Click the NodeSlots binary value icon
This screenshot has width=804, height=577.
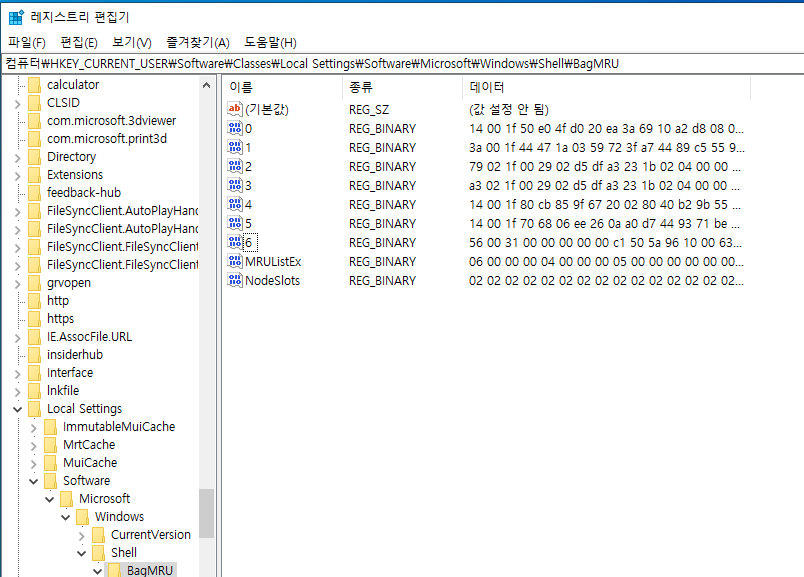click(x=235, y=280)
